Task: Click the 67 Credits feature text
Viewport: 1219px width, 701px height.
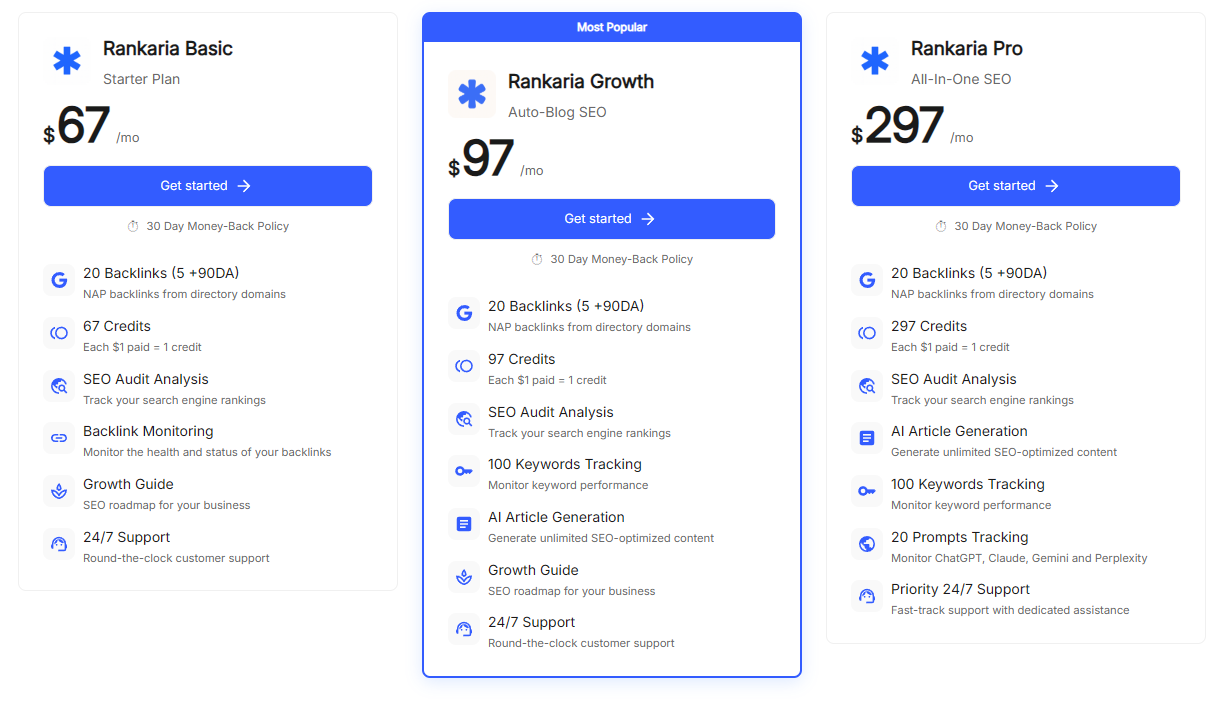Action: [117, 326]
